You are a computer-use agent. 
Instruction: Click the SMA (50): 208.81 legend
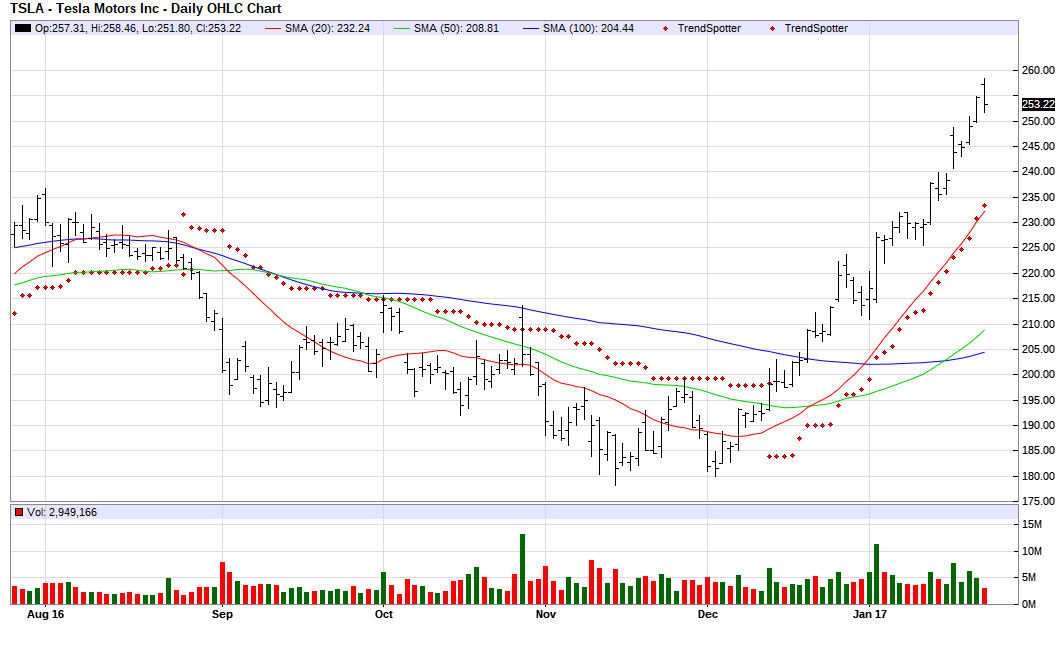(446, 28)
